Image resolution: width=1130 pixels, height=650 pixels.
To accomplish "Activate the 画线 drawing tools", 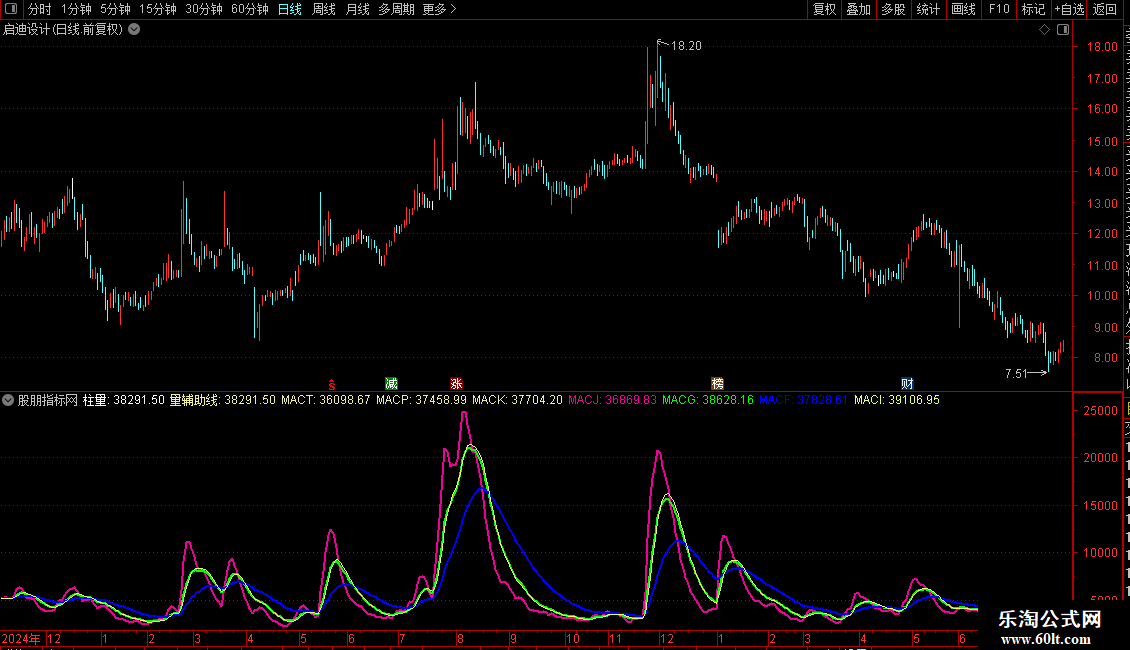I will 963,9.
